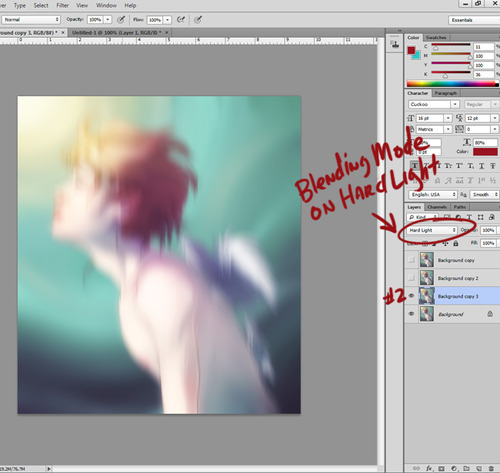Click the New adjustment layer icon
This screenshot has height=473, width=500.
pos(454,468)
